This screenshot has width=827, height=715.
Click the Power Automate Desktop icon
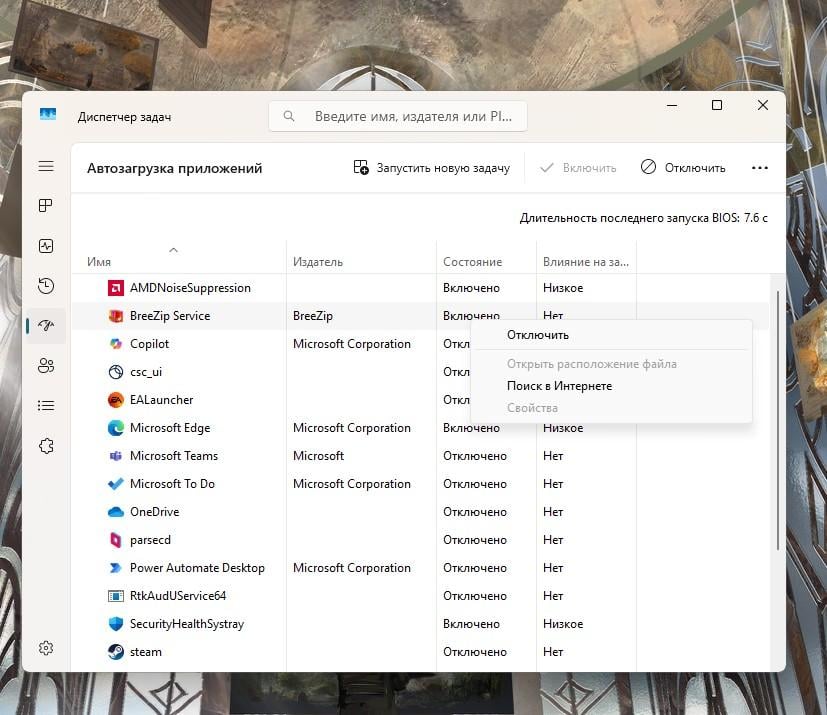tap(116, 568)
